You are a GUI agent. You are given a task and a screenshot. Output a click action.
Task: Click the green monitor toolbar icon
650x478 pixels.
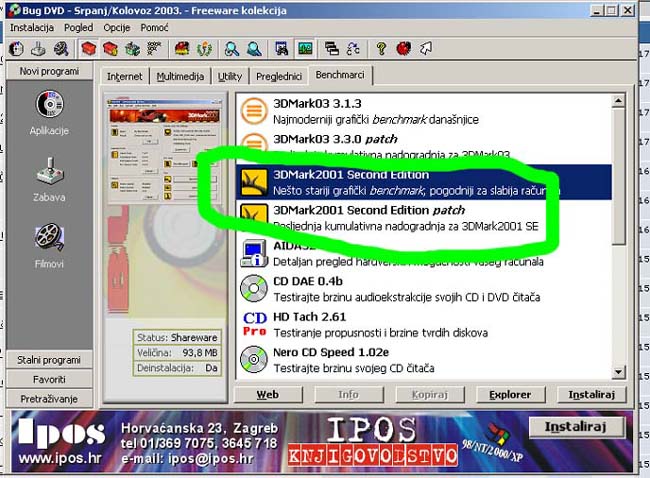tap(305, 49)
